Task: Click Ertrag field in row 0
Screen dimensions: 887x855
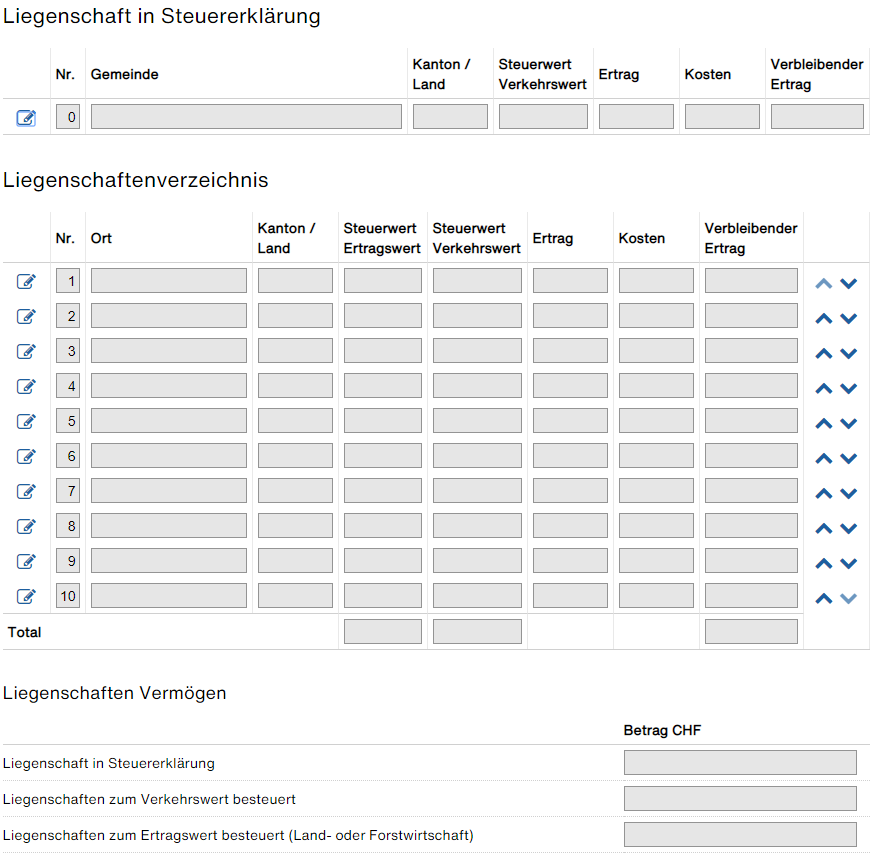Action: [x=636, y=116]
